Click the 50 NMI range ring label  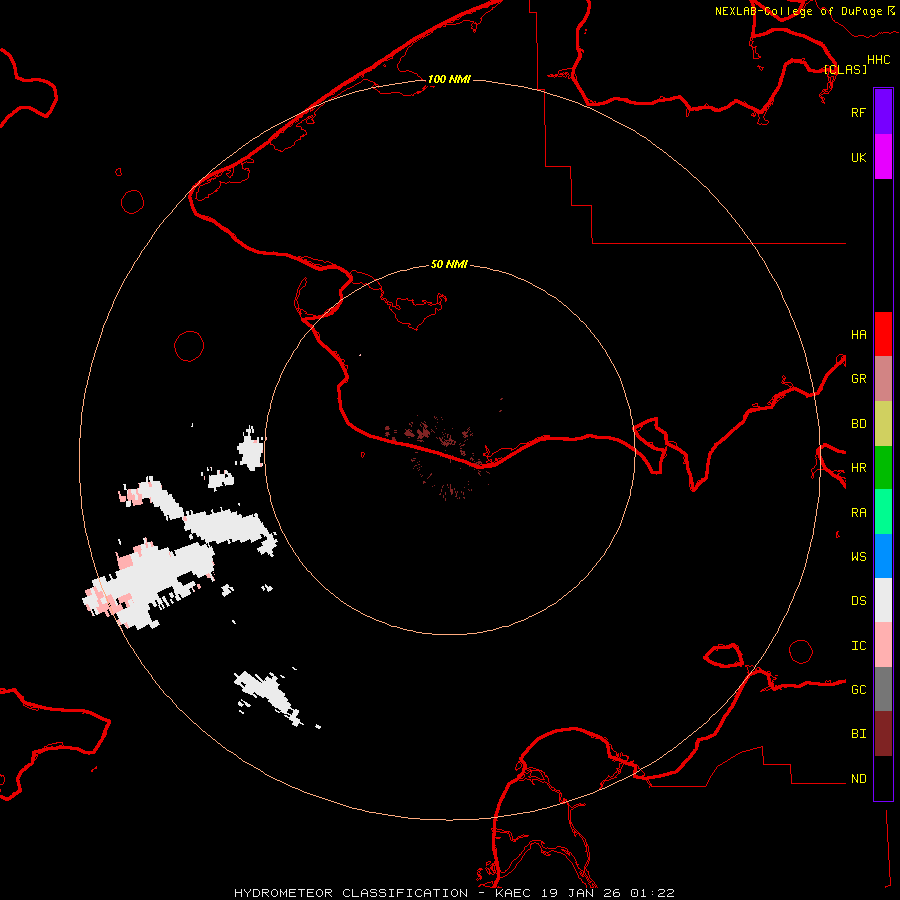coord(449,264)
